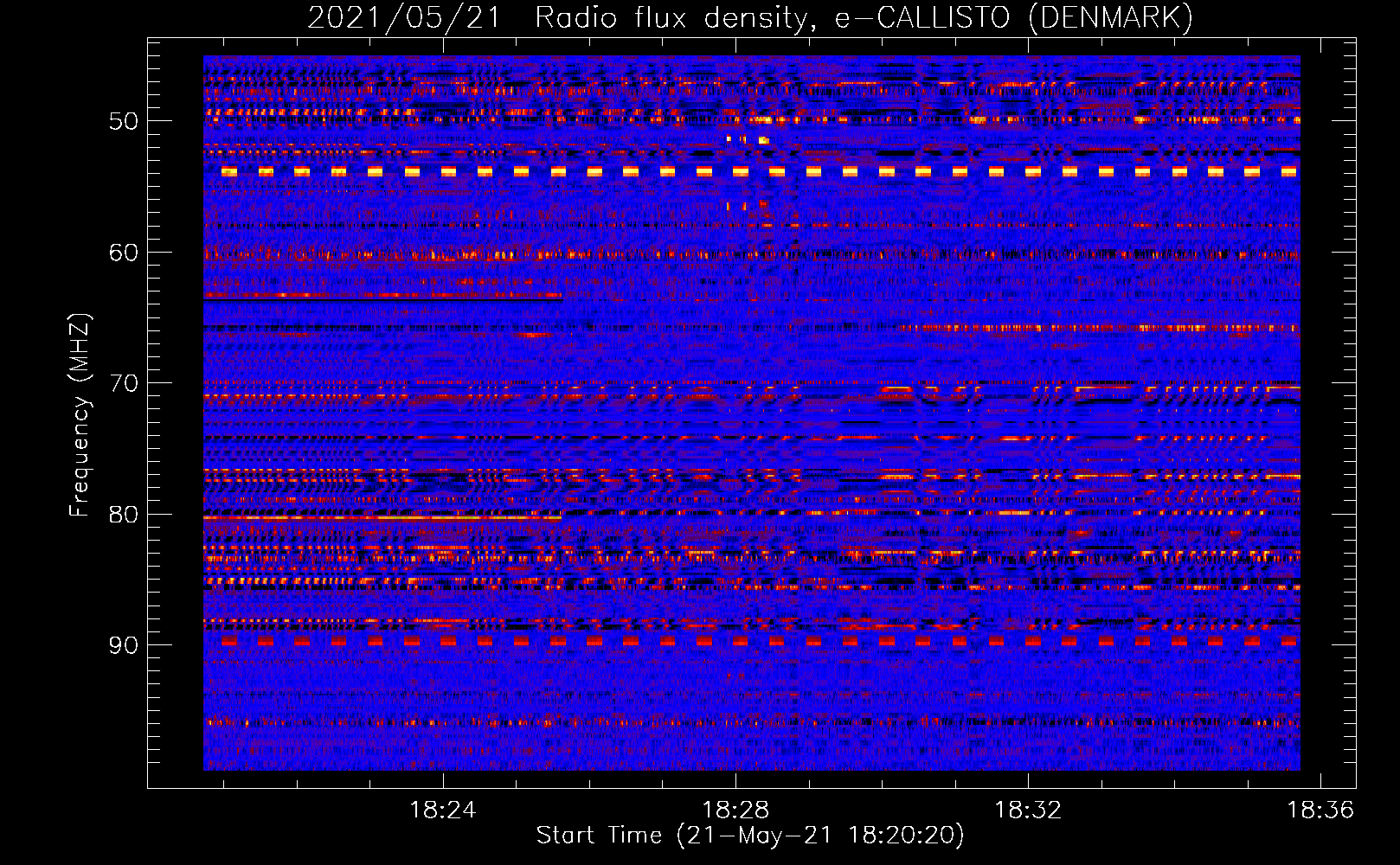Click the "18:36" time tick label
Screen dimensions: 1400x865
(1320, 811)
